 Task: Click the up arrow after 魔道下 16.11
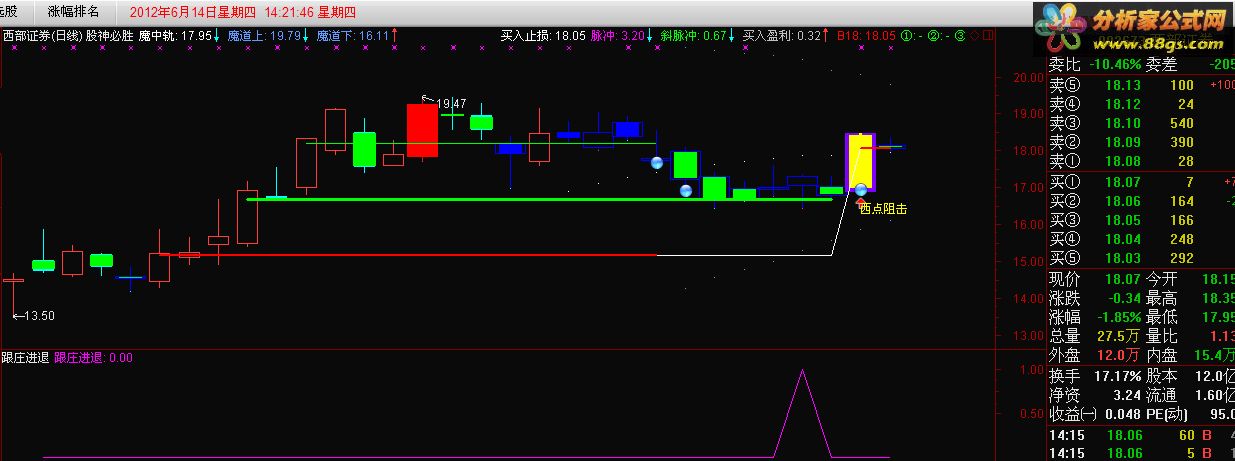click(396, 35)
